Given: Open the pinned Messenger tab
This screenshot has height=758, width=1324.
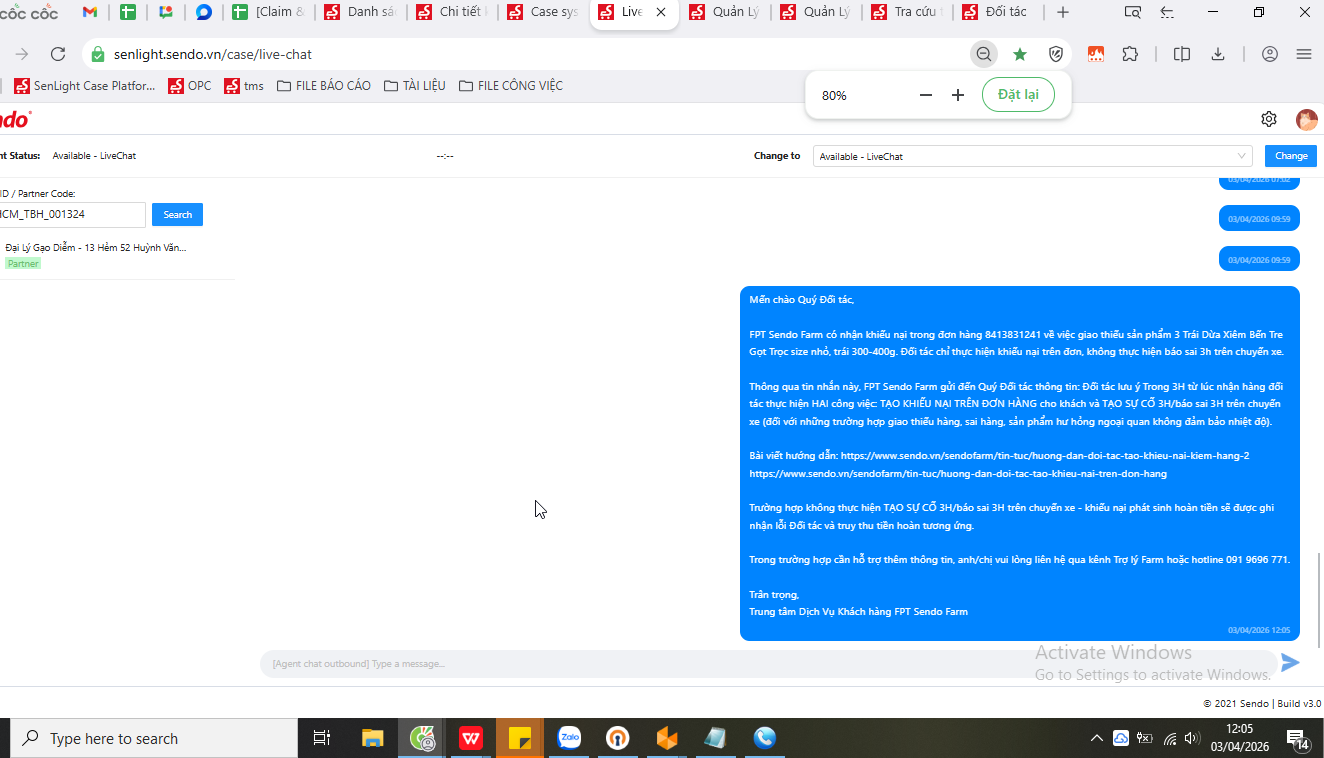Looking at the screenshot, I should [x=204, y=12].
